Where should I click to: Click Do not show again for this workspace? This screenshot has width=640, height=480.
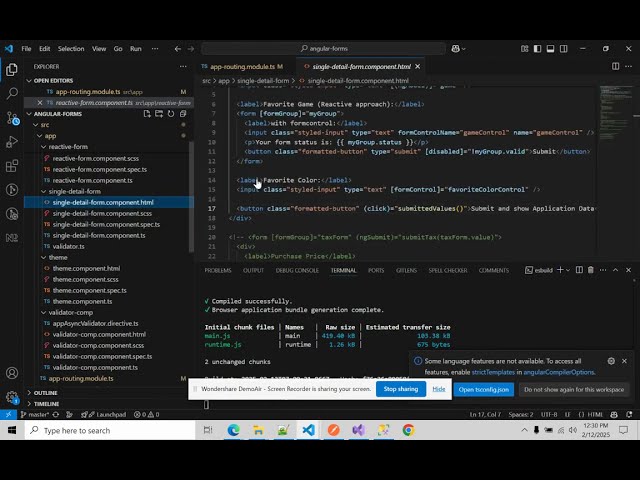[574, 389]
